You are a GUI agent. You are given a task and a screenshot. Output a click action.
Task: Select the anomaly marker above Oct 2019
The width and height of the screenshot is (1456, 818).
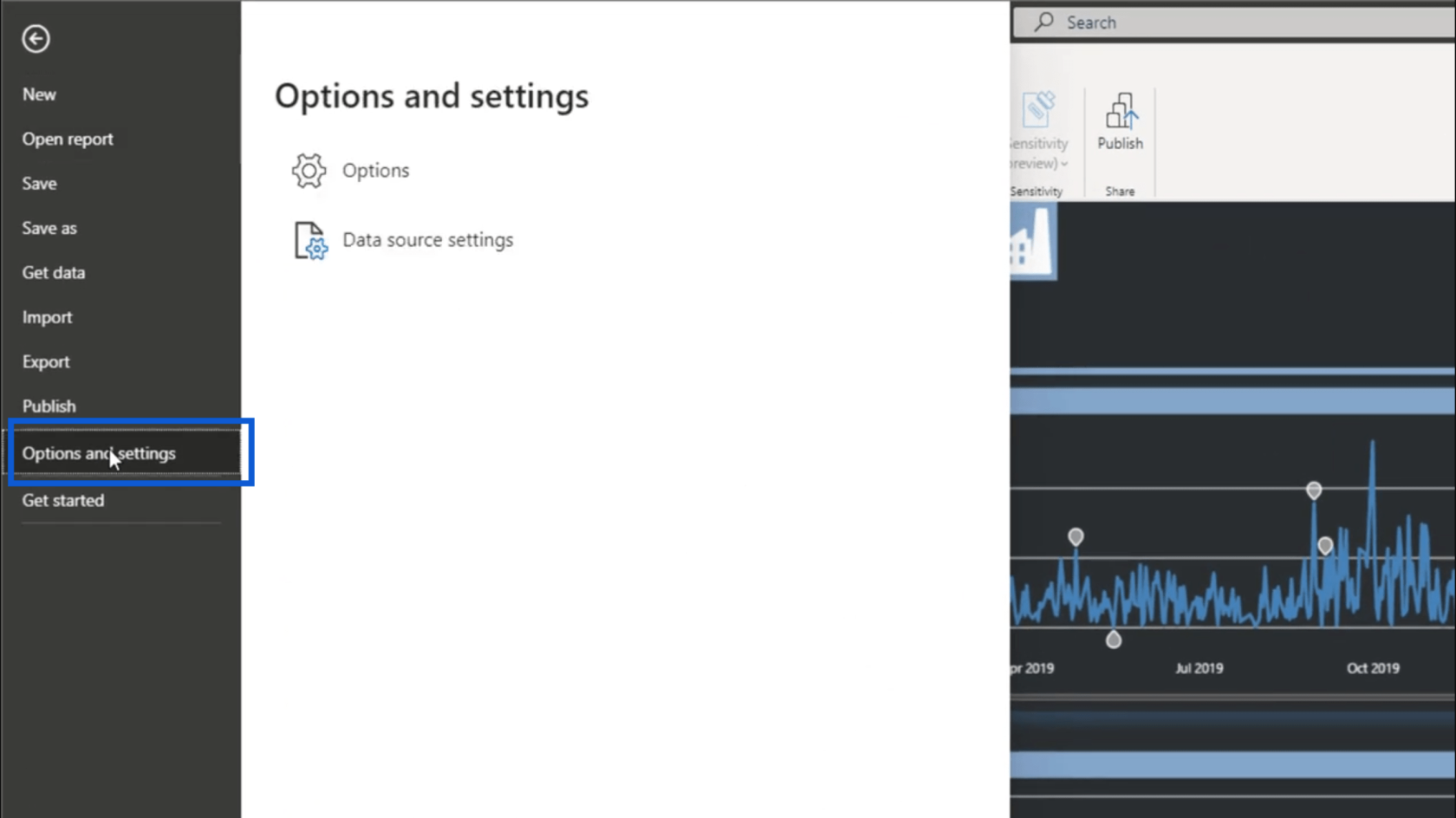(1314, 490)
